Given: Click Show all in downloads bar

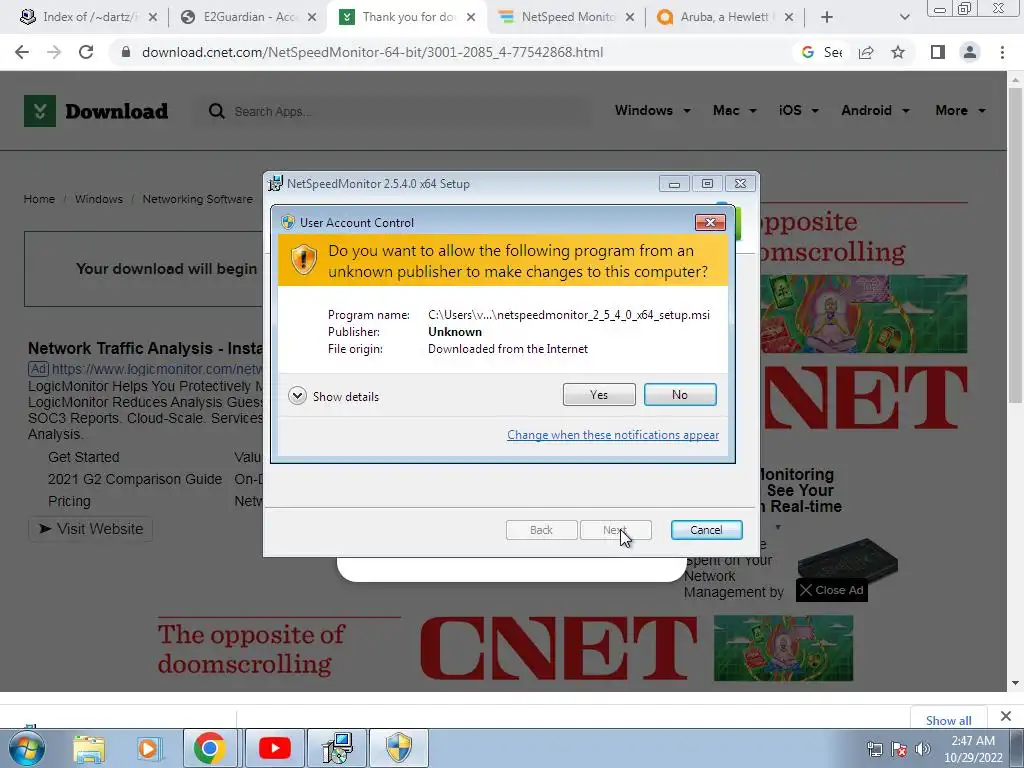Looking at the screenshot, I should click(x=948, y=720).
